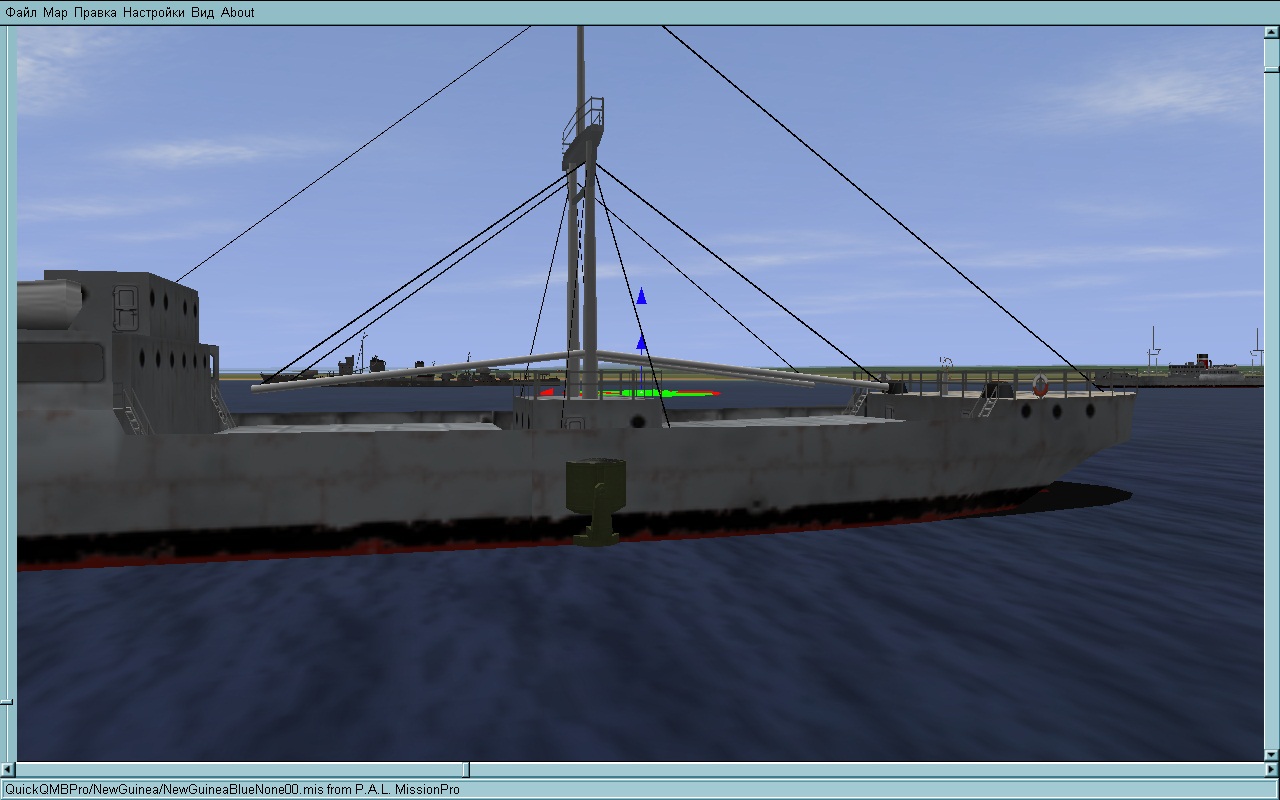Click the vertical scrollbar up arrow

pos(1271,32)
